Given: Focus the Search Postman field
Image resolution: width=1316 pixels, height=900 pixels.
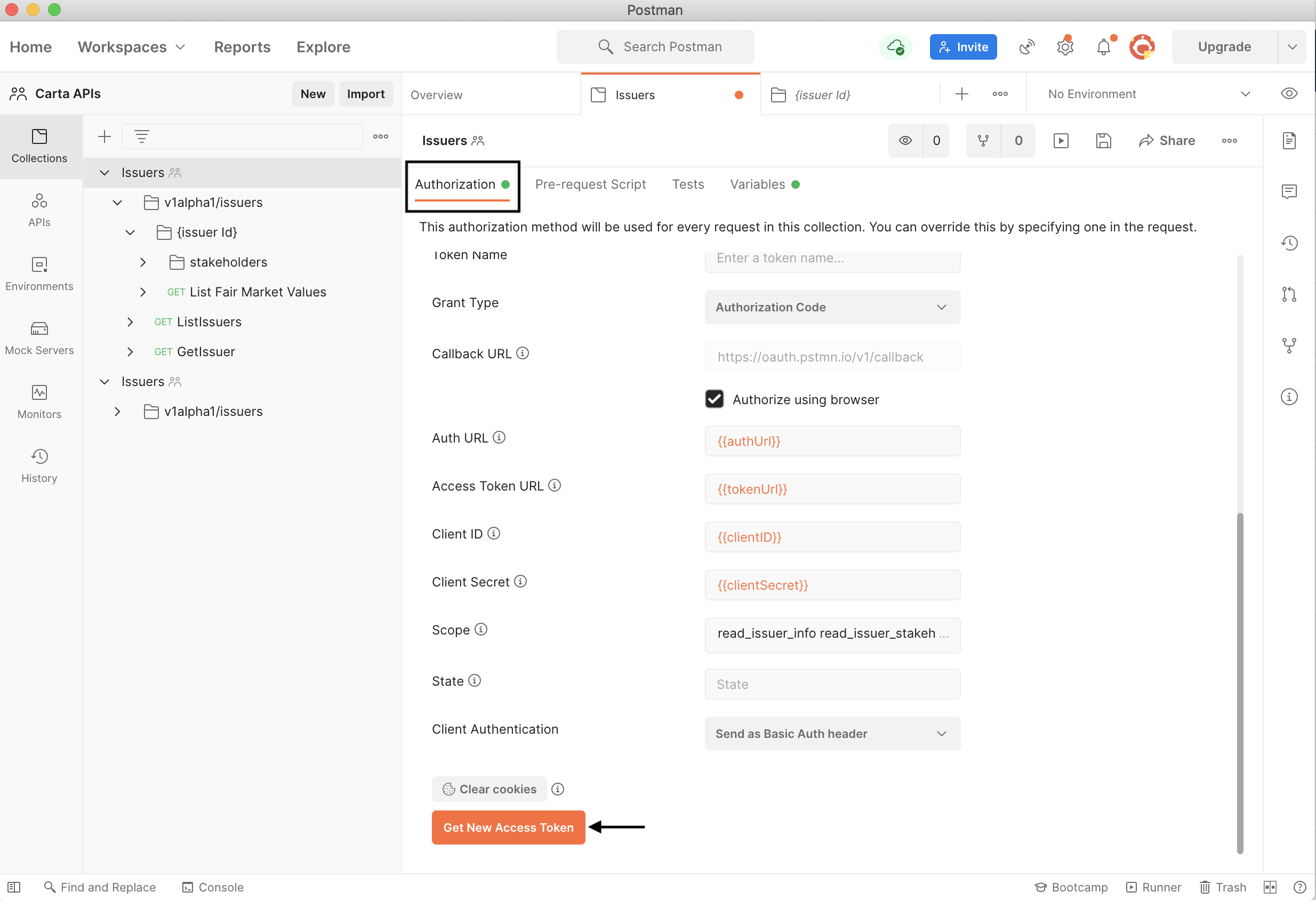Looking at the screenshot, I should pos(655,47).
